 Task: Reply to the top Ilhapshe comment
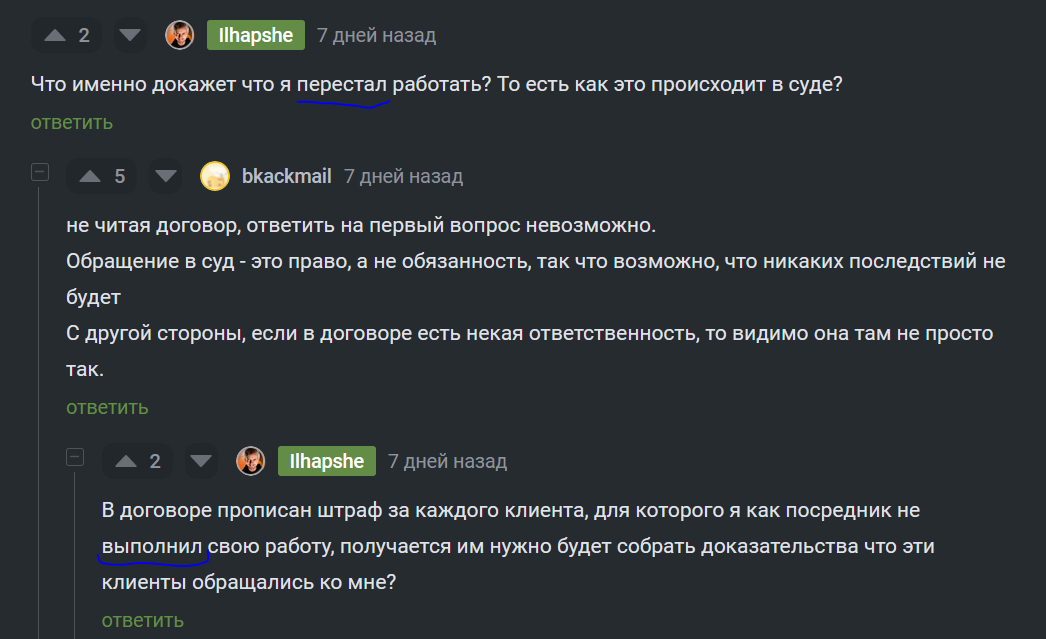[x=71, y=123]
